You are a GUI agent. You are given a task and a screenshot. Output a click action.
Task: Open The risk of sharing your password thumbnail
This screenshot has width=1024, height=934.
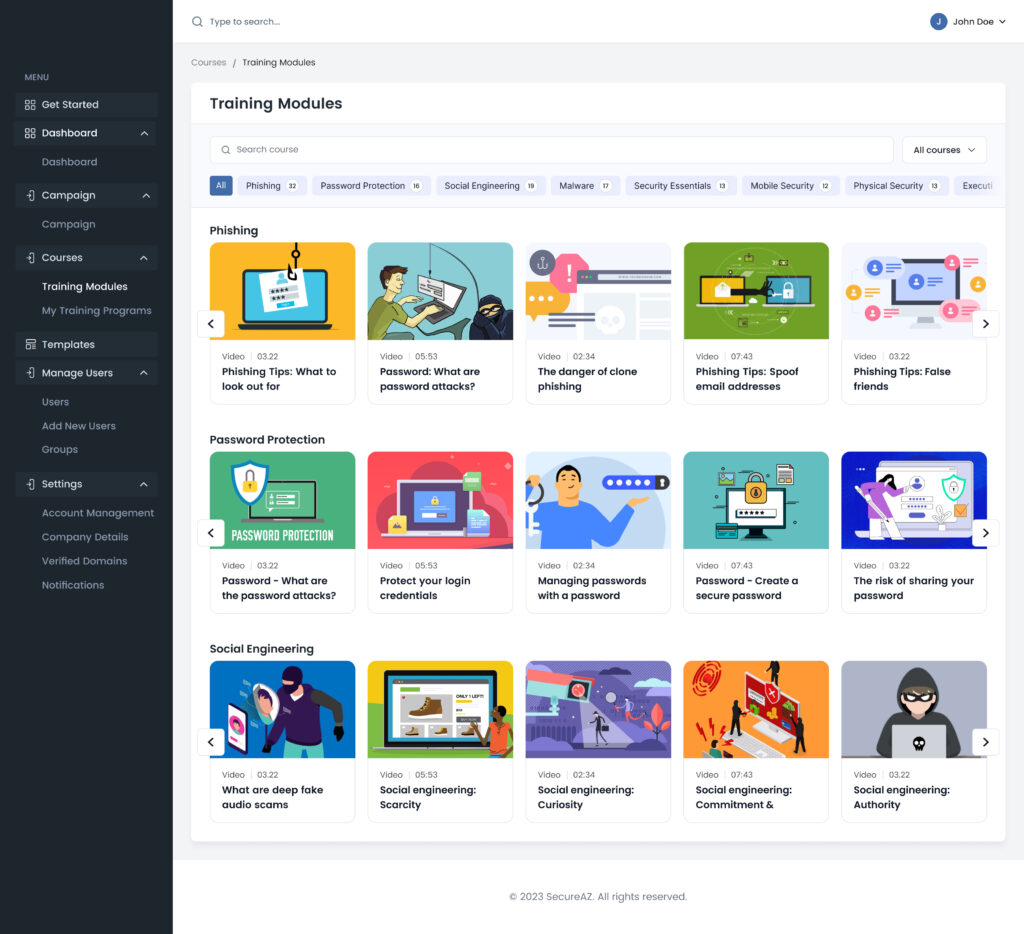pyautogui.click(x=914, y=500)
